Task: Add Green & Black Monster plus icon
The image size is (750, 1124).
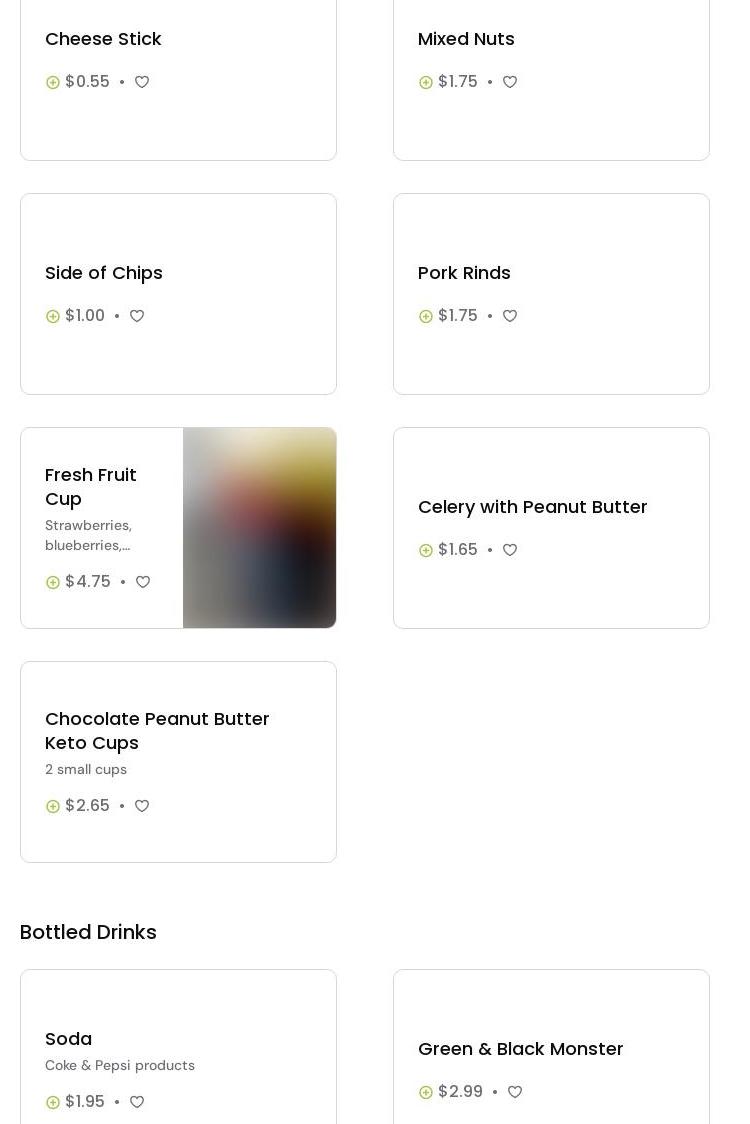Action: tap(426, 1092)
